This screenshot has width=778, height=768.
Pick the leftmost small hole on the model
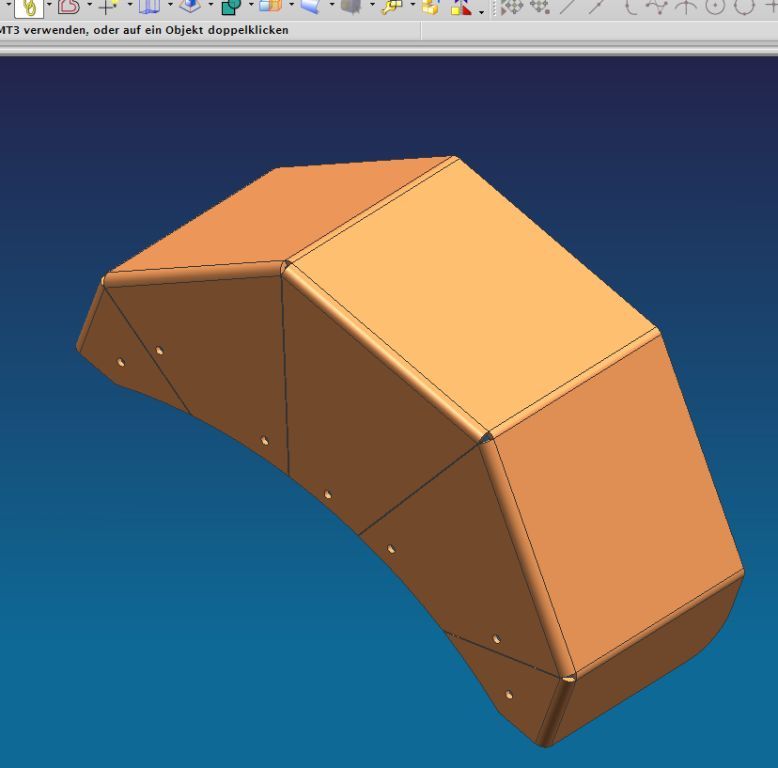tap(121, 362)
